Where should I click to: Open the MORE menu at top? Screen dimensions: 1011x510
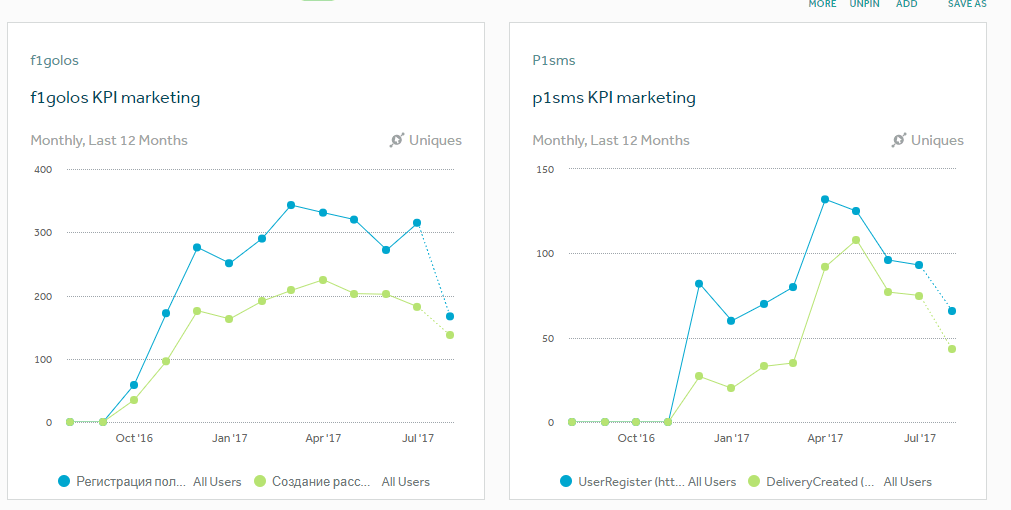coord(822,4)
